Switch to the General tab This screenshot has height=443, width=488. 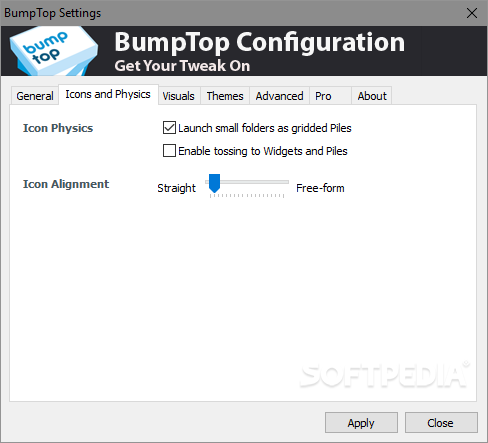35,96
